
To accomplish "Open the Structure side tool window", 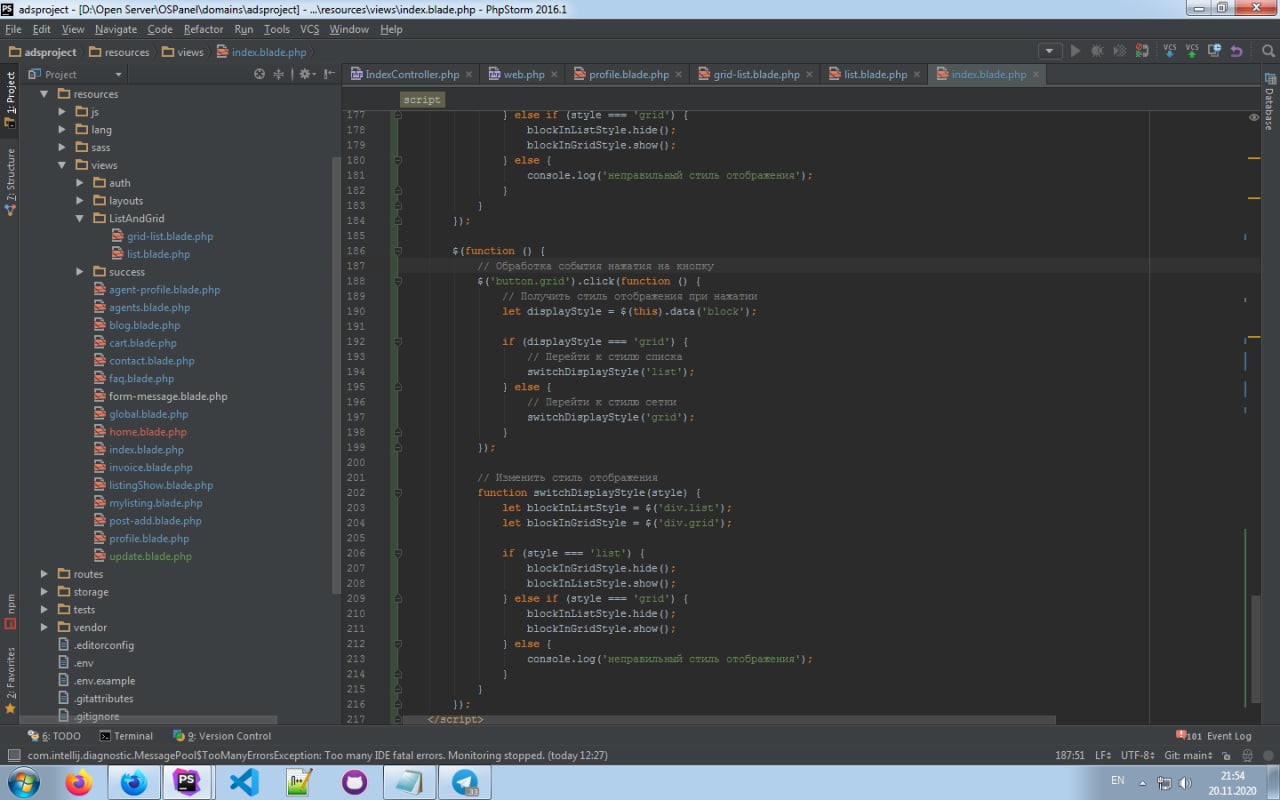I will (x=10, y=182).
